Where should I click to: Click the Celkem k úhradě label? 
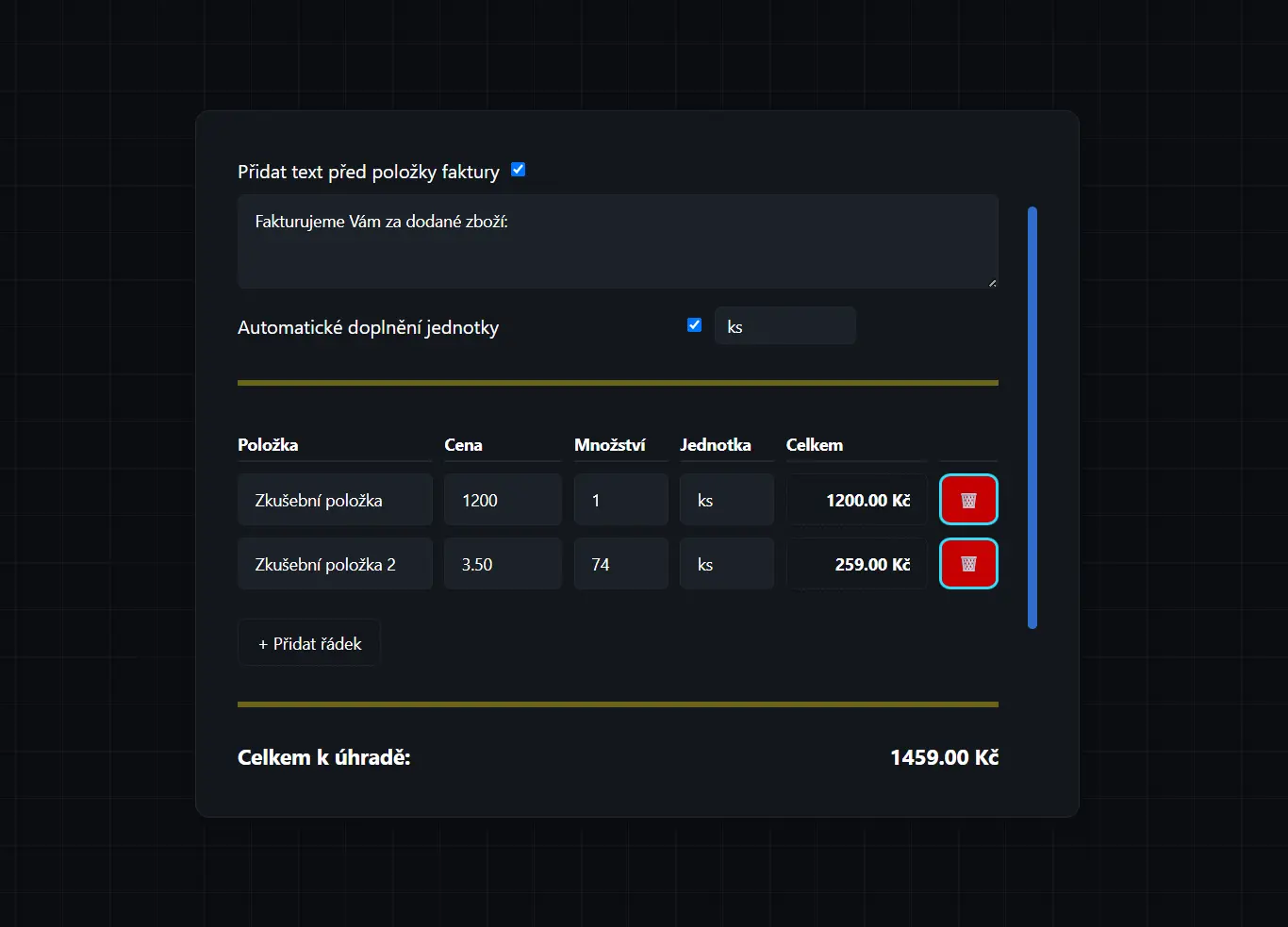click(x=324, y=757)
